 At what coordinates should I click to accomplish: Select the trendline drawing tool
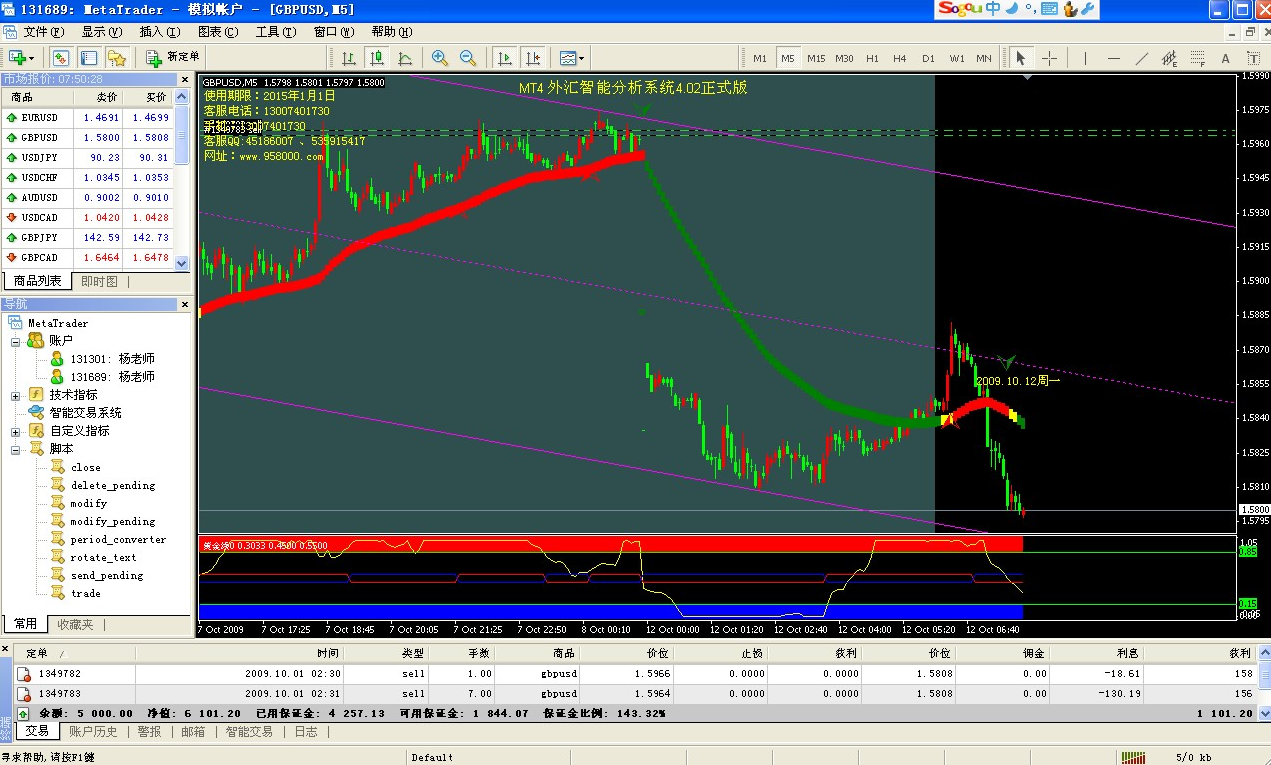click(1142, 58)
